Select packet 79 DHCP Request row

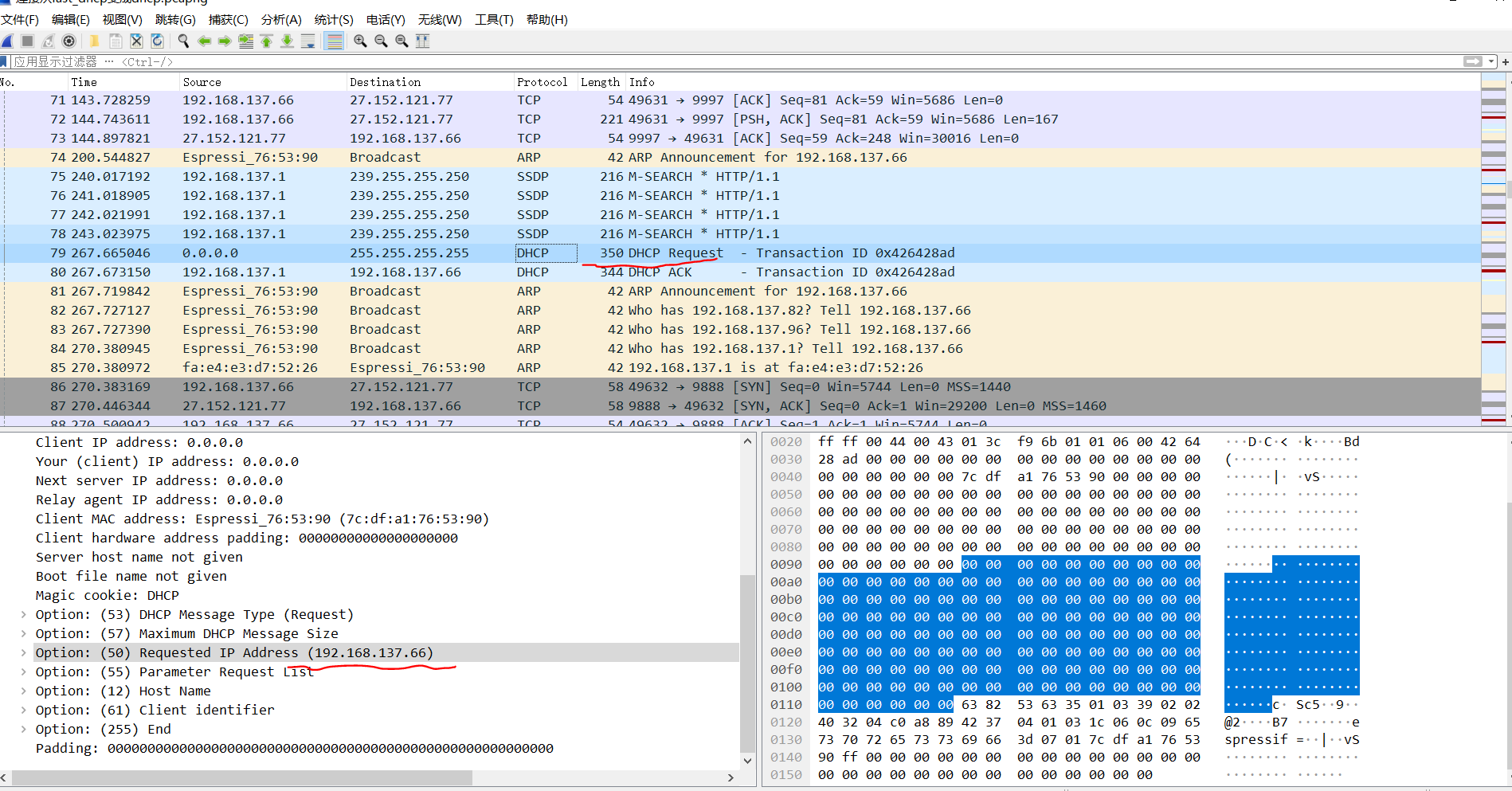pyautogui.click(x=741, y=253)
